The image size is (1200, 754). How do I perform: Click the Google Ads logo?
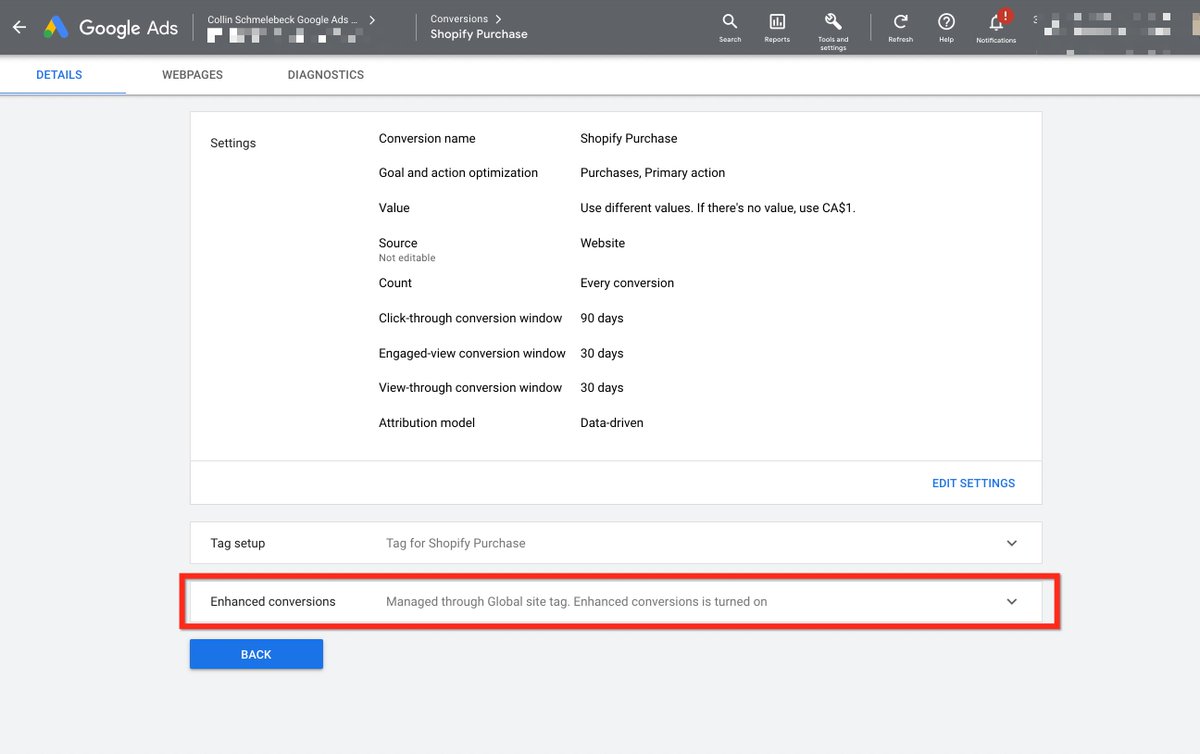(x=110, y=27)
